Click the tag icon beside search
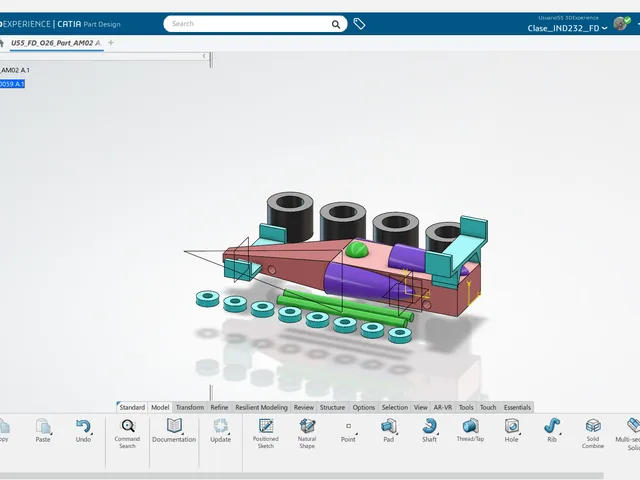Screen dimensions: 640x480 point(359,24)
